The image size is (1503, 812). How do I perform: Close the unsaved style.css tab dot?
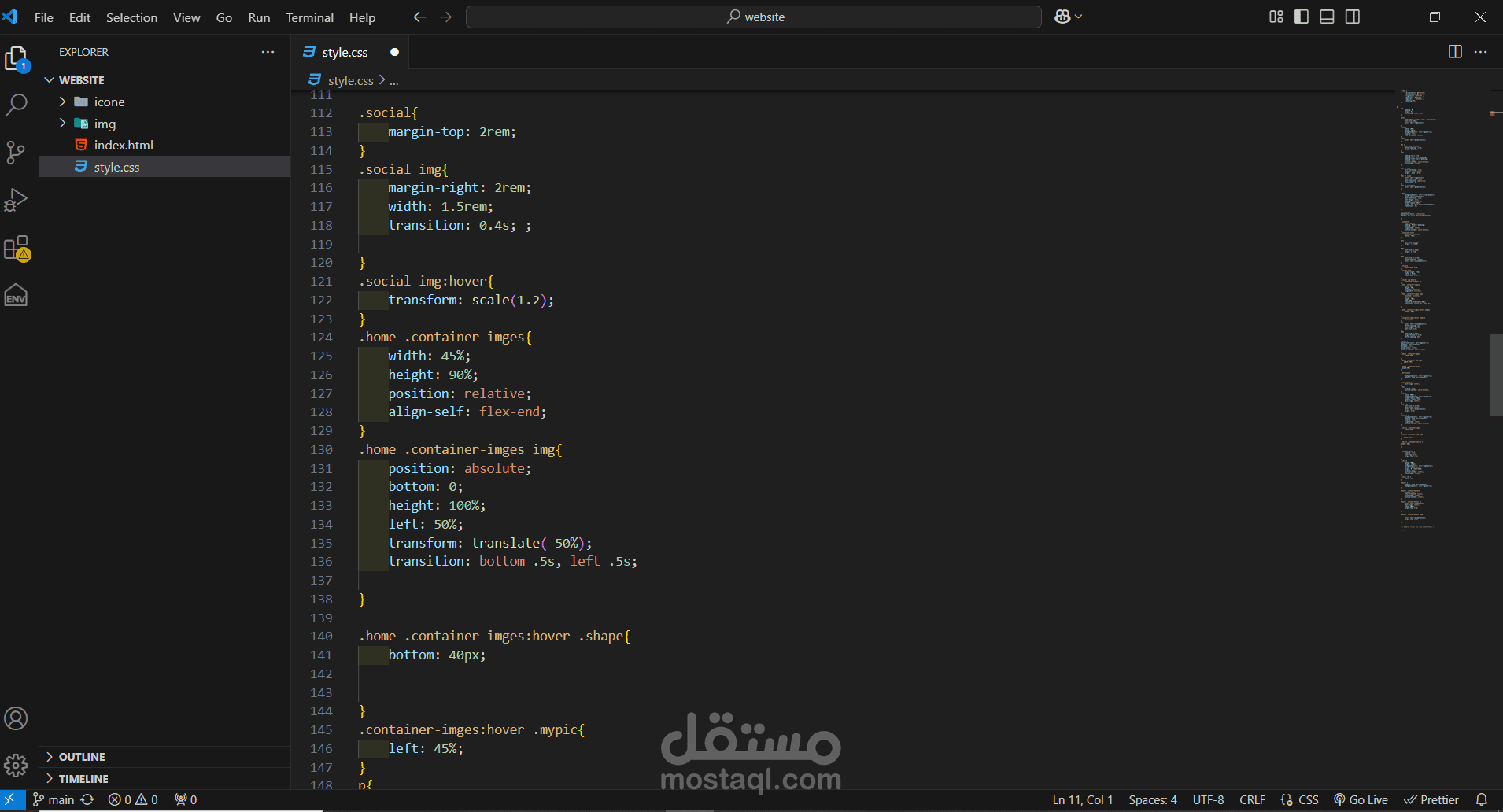click(x=394, y=52)
